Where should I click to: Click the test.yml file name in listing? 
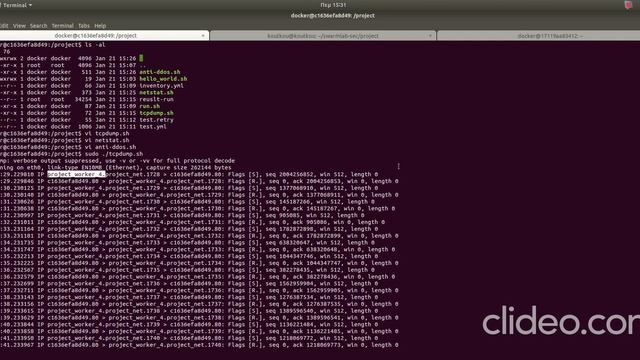pyautogui.click(x=153, y=127)
